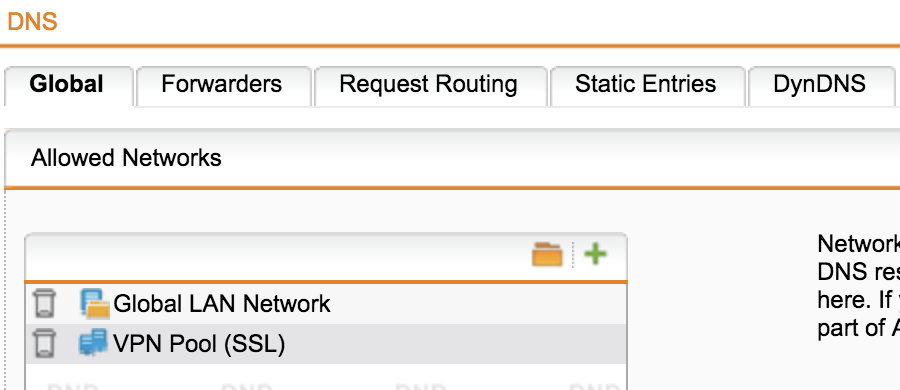Click the VPN Pool network object icon

pyautogui.click(x=93, y=342)
